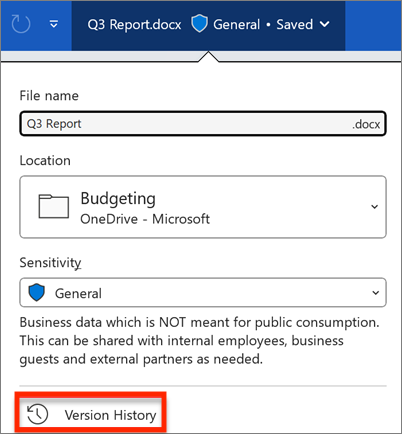Screen dimensions: 402x434
Task: Open the General sensitivity combo box
Action: click(x=203, y=292)
